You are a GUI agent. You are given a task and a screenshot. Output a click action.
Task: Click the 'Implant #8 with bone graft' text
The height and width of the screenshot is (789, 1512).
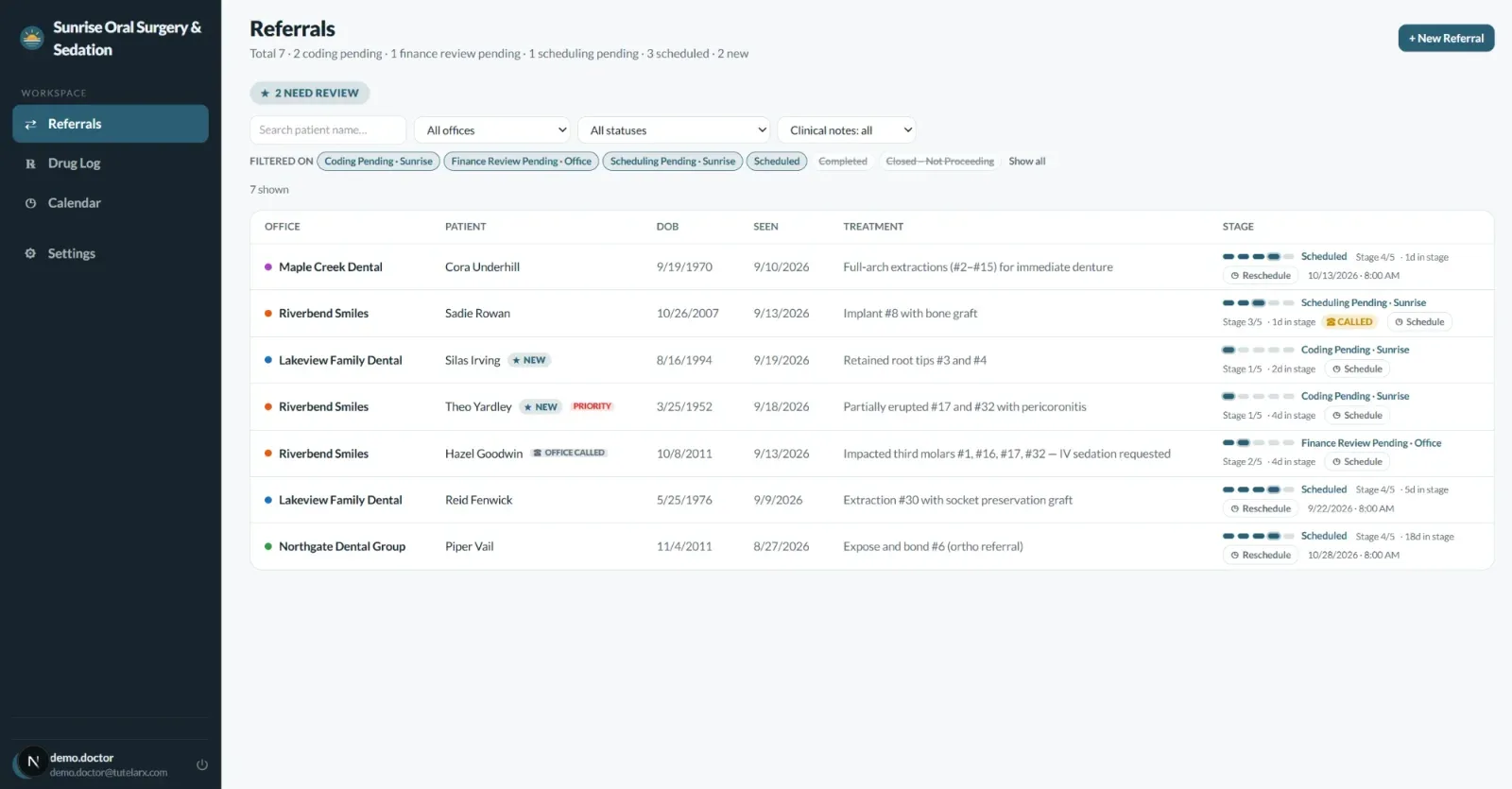pos(910,314)
